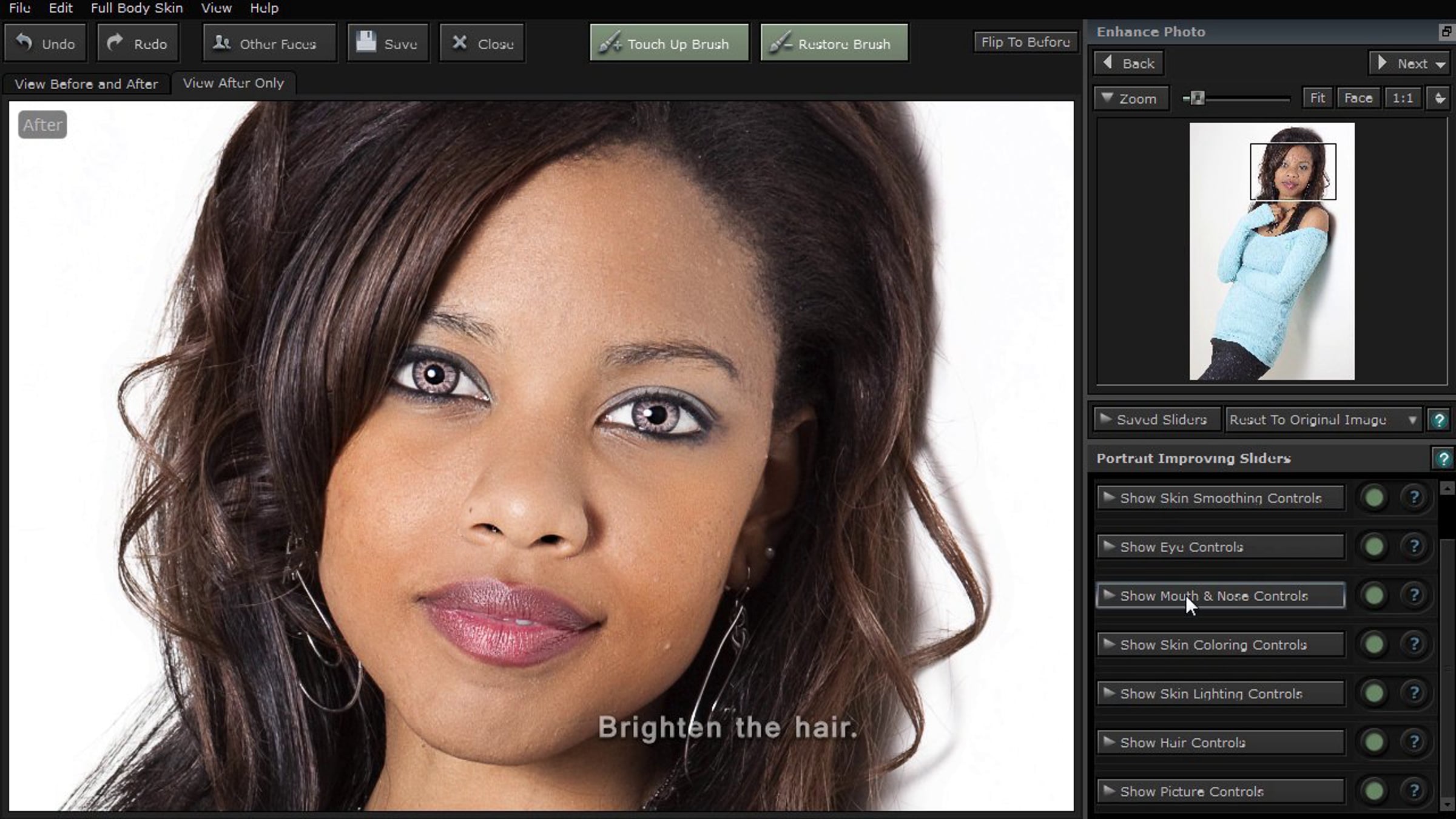The image size is (1456, 819).
Task: Select the Restore Brush tool
Action: click(x=834, y=44)
